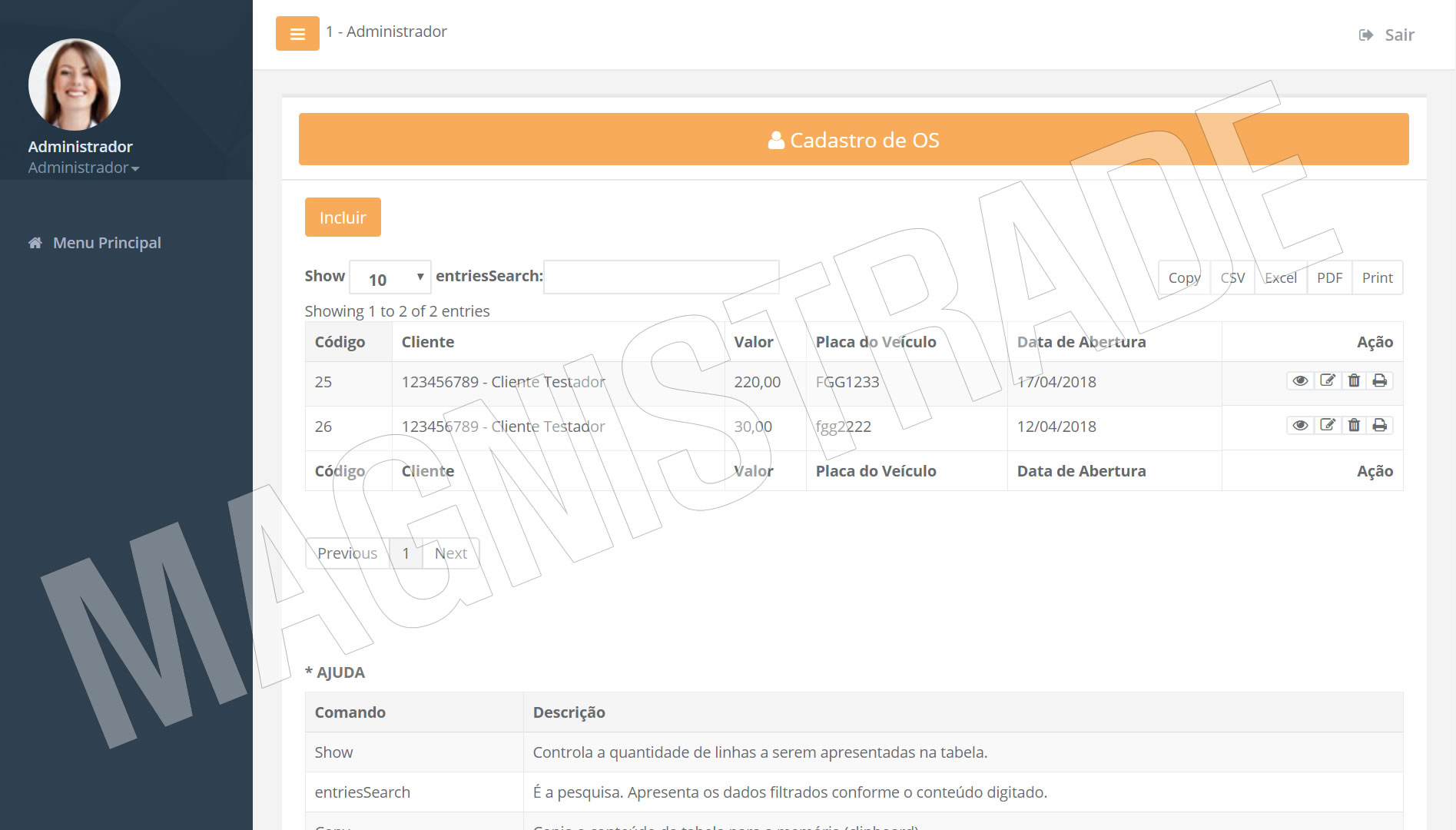Sort the table by Código column header
The height and width of the screenshot is (830, 1456).
tap(340, 342)
